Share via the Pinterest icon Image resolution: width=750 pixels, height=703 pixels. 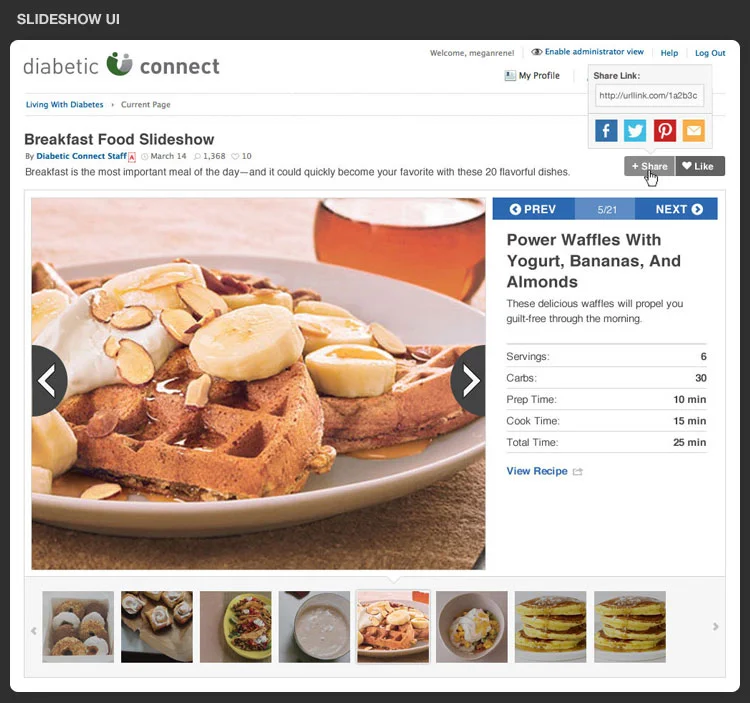(665, 131)
